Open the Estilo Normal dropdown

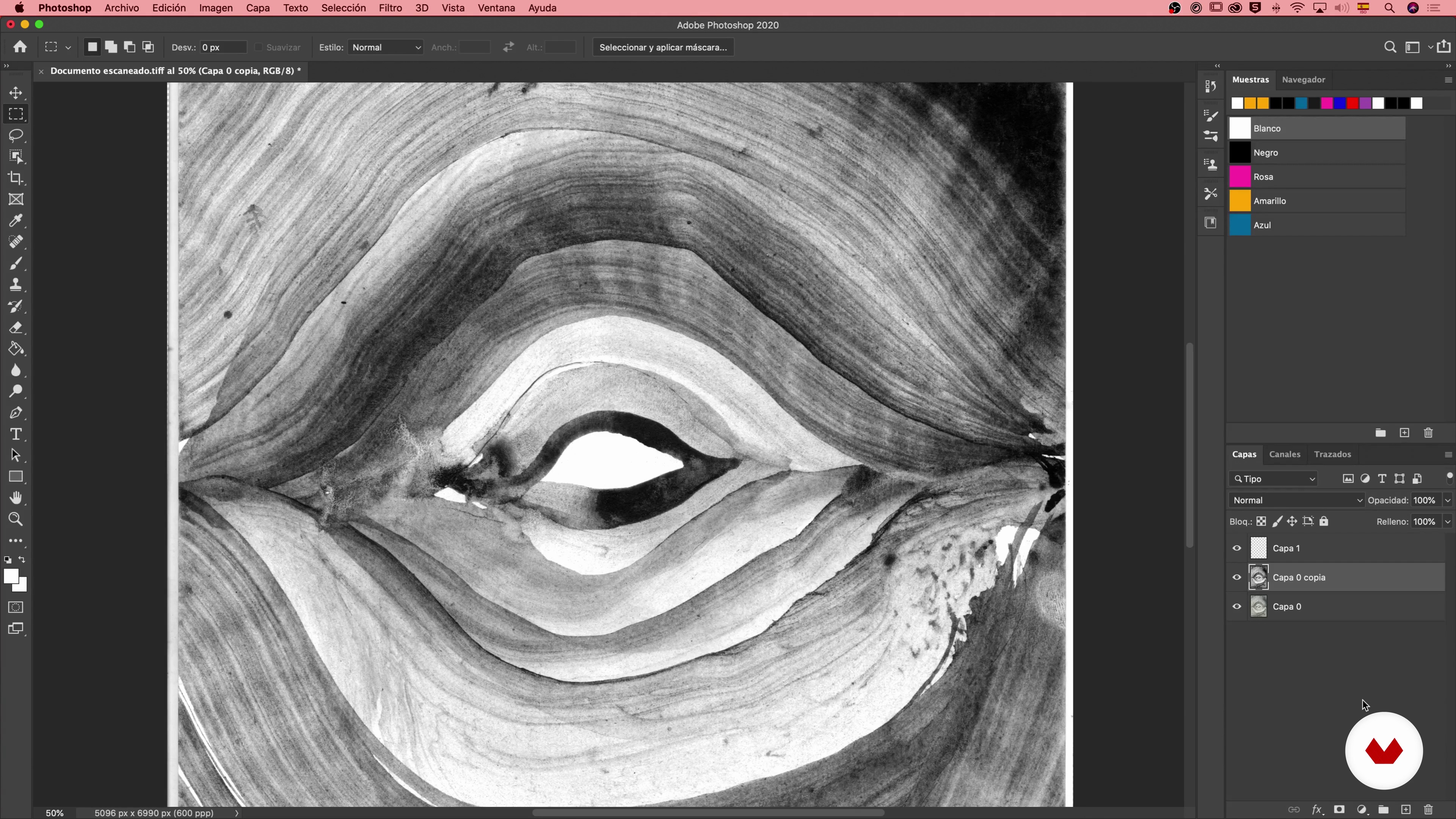pos(386,47)
